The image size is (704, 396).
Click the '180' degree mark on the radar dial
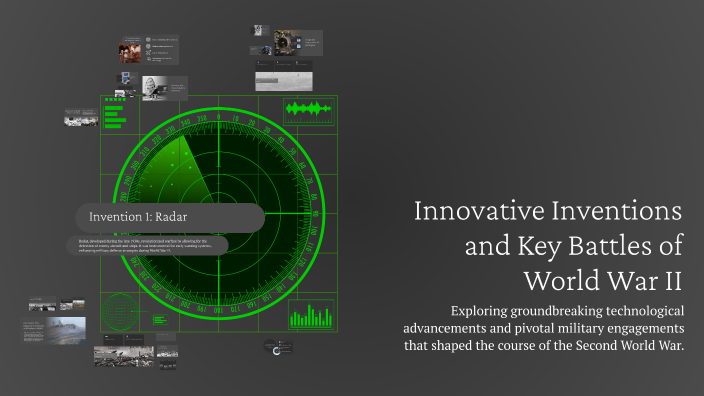(x=218, y=310)
